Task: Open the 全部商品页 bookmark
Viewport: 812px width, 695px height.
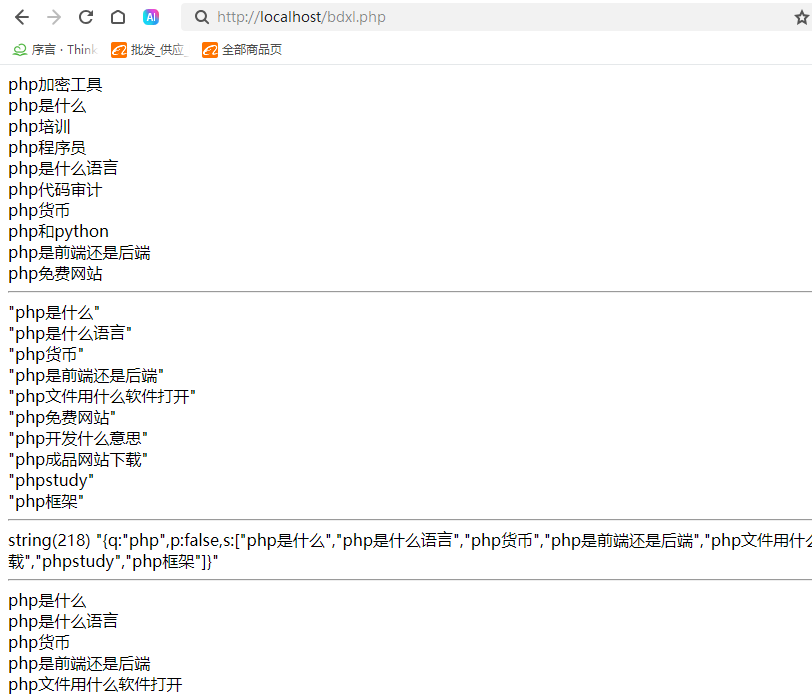Action: [x=242, y=50]
